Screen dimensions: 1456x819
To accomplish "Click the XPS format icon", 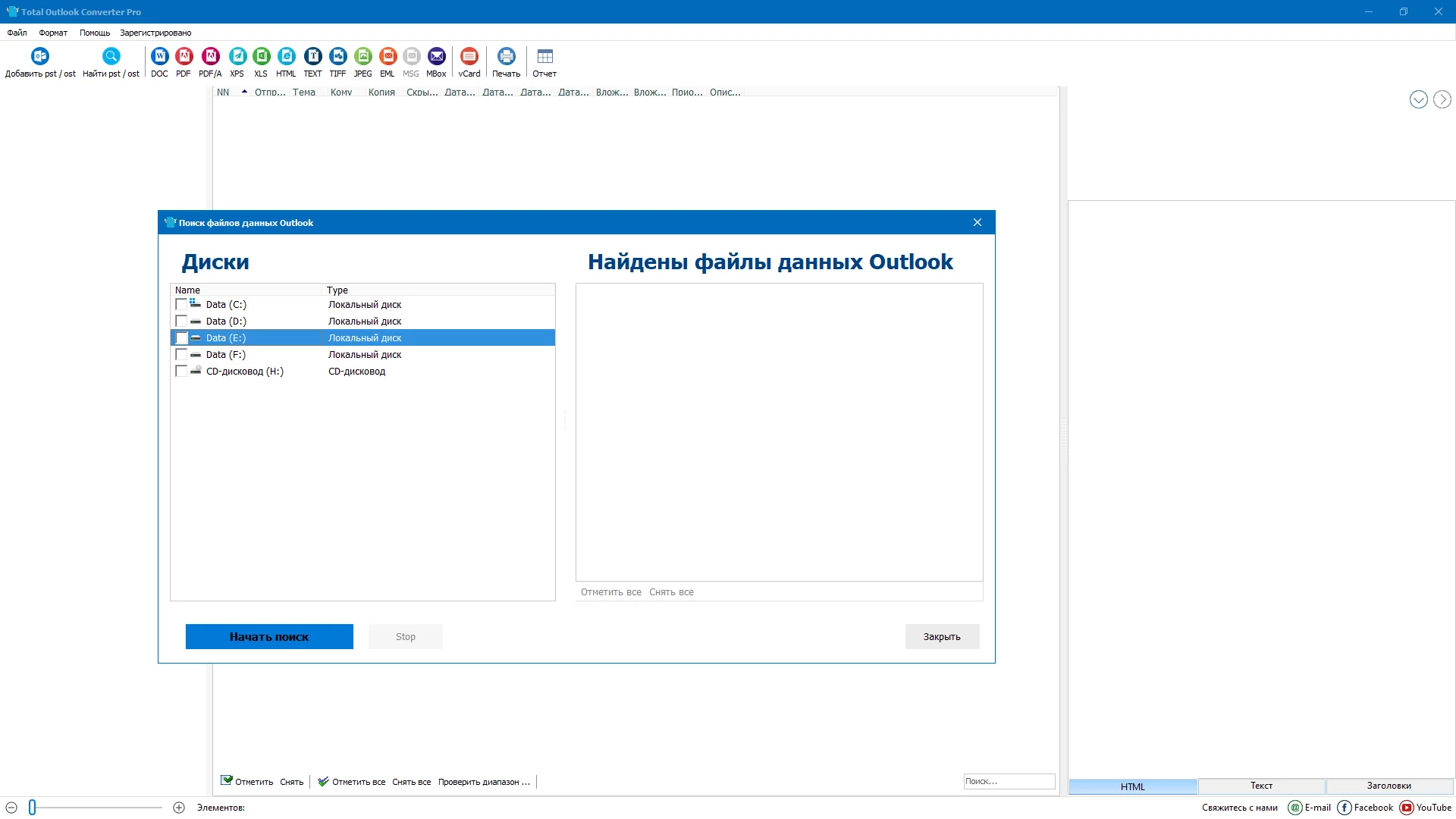I will 237,56.
